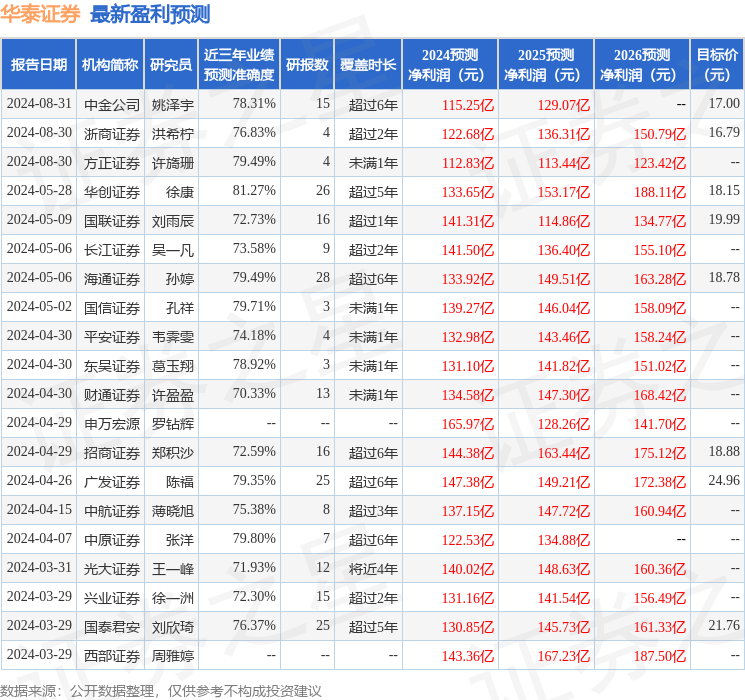The height and width of the screenshot is (700, 745).
Task: Click analyst name 许旖珊
Action: click(x=173, y=163)
